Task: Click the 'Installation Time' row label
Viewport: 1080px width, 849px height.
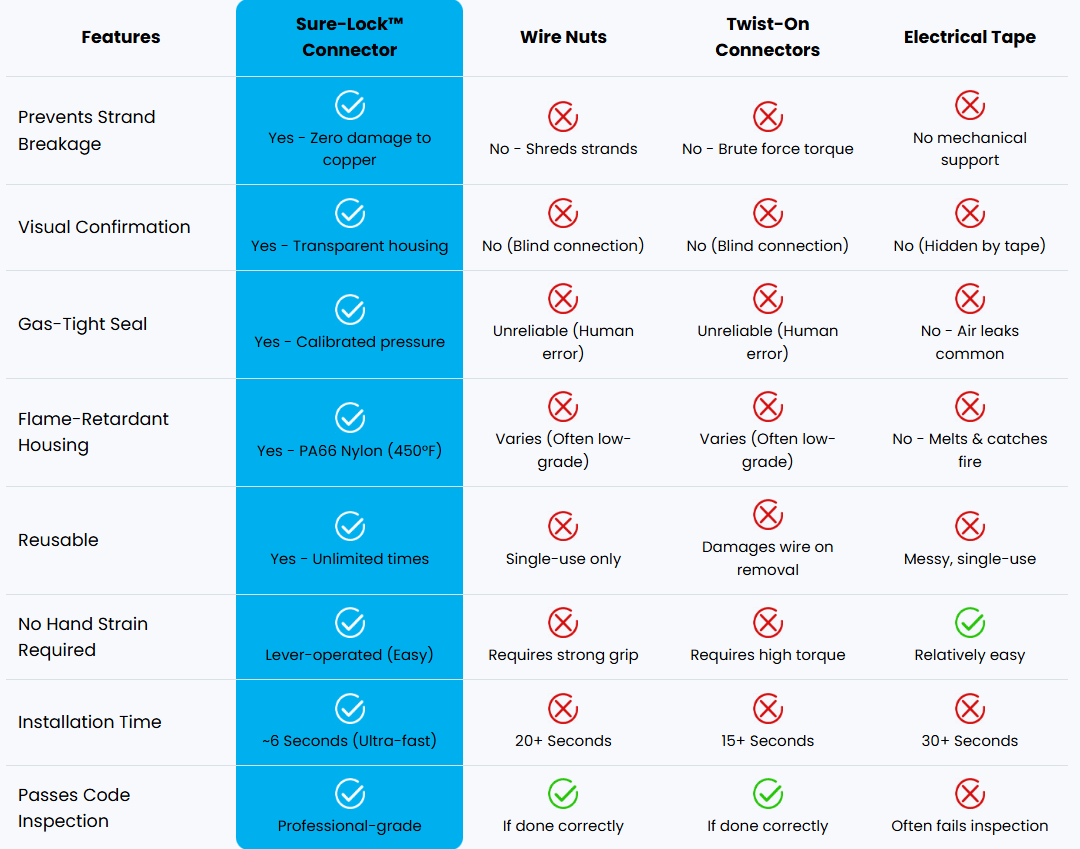Action: tap(90, 722)
